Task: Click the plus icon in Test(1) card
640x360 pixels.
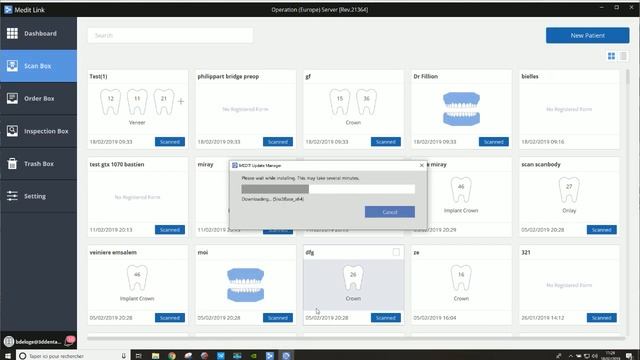Action: tap(181, 101)
